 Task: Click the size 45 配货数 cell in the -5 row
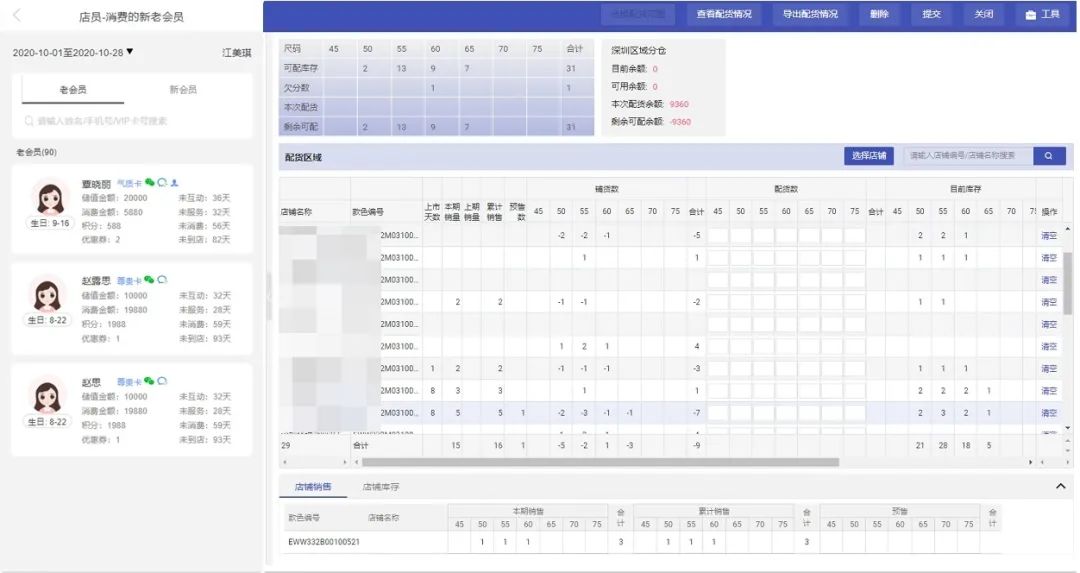[x=718, y=236]
